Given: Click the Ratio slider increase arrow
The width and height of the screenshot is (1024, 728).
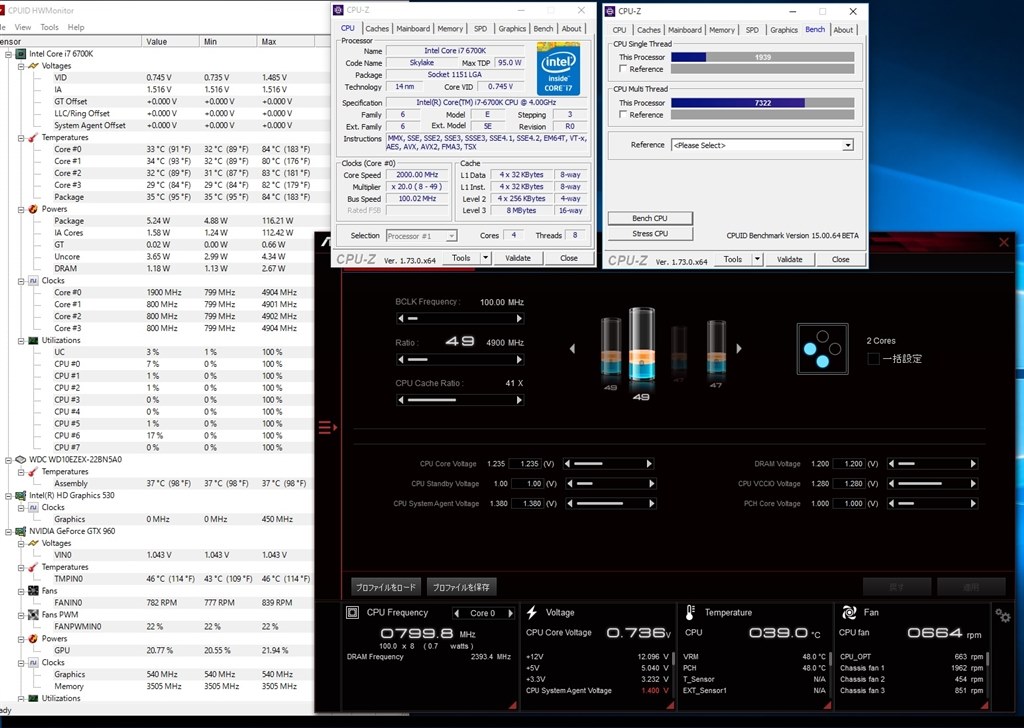Looking at the screenshot, I should pos(519,360).
